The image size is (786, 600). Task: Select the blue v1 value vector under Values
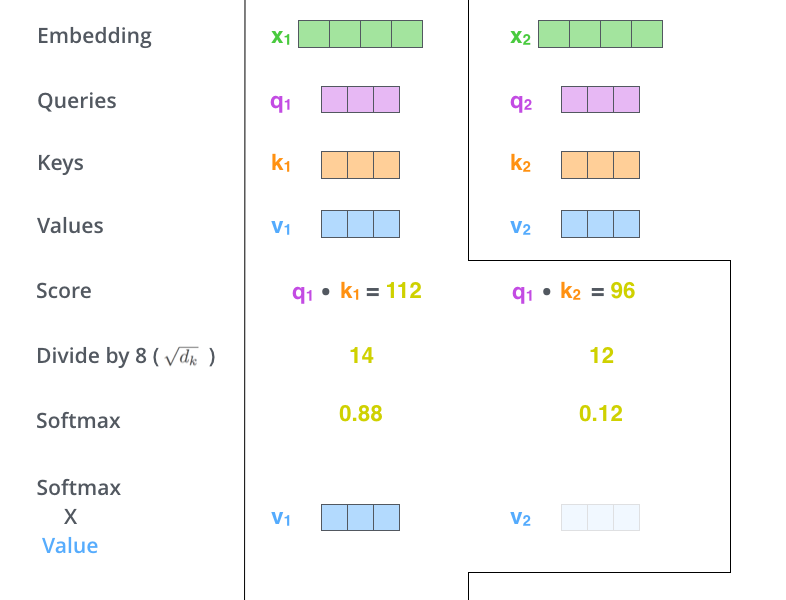[x=360, y=224]
